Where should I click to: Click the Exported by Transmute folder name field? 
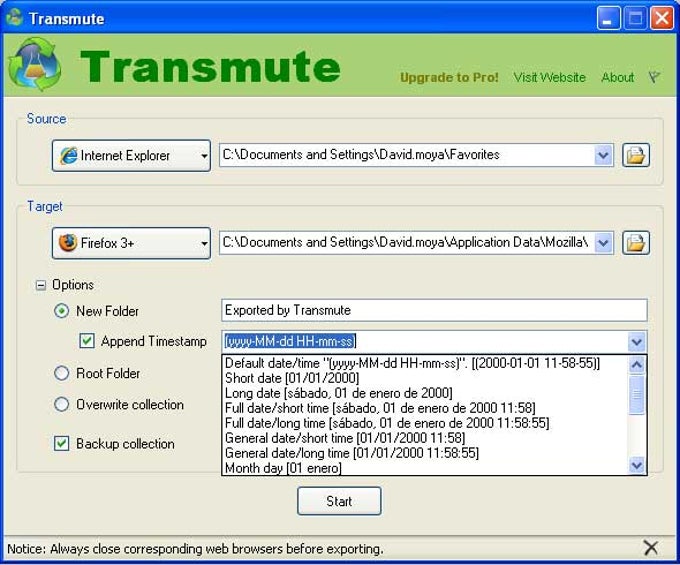click(x=434, y=310)
